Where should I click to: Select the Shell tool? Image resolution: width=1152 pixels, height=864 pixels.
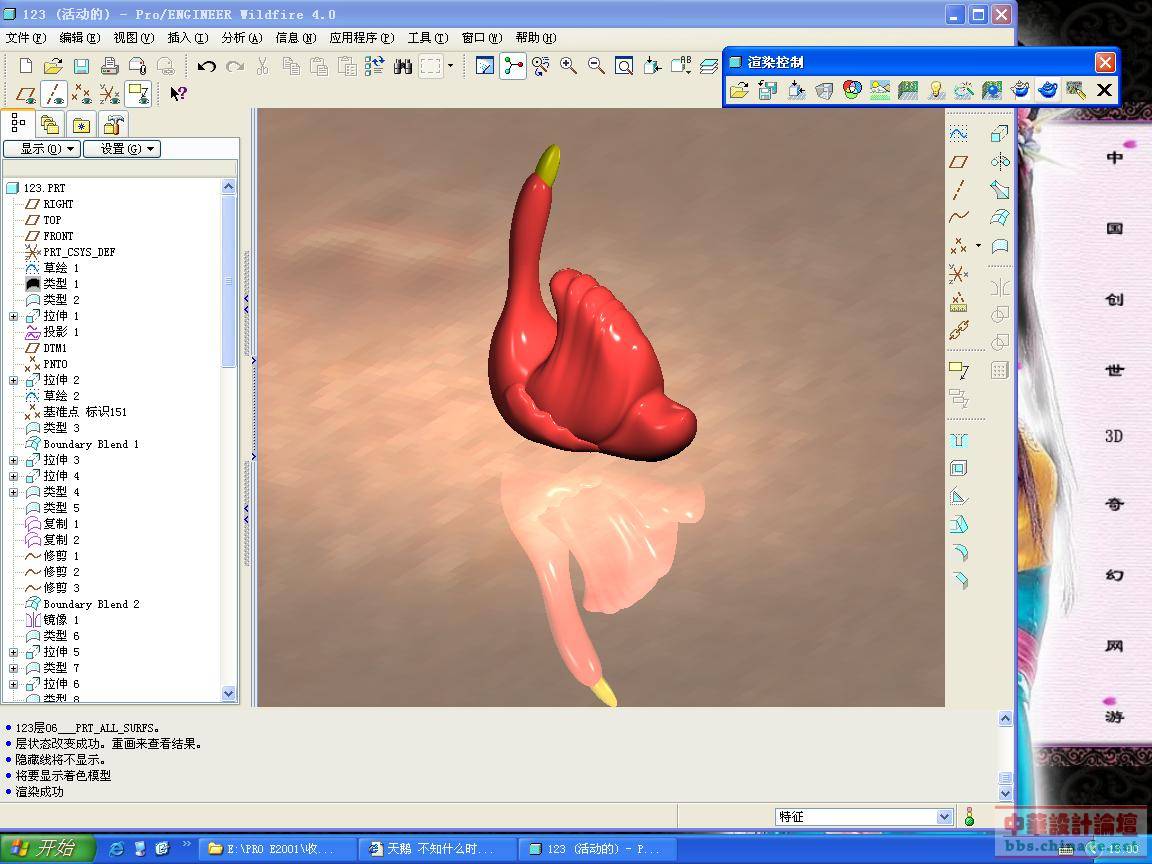click(x=958, y=468)
